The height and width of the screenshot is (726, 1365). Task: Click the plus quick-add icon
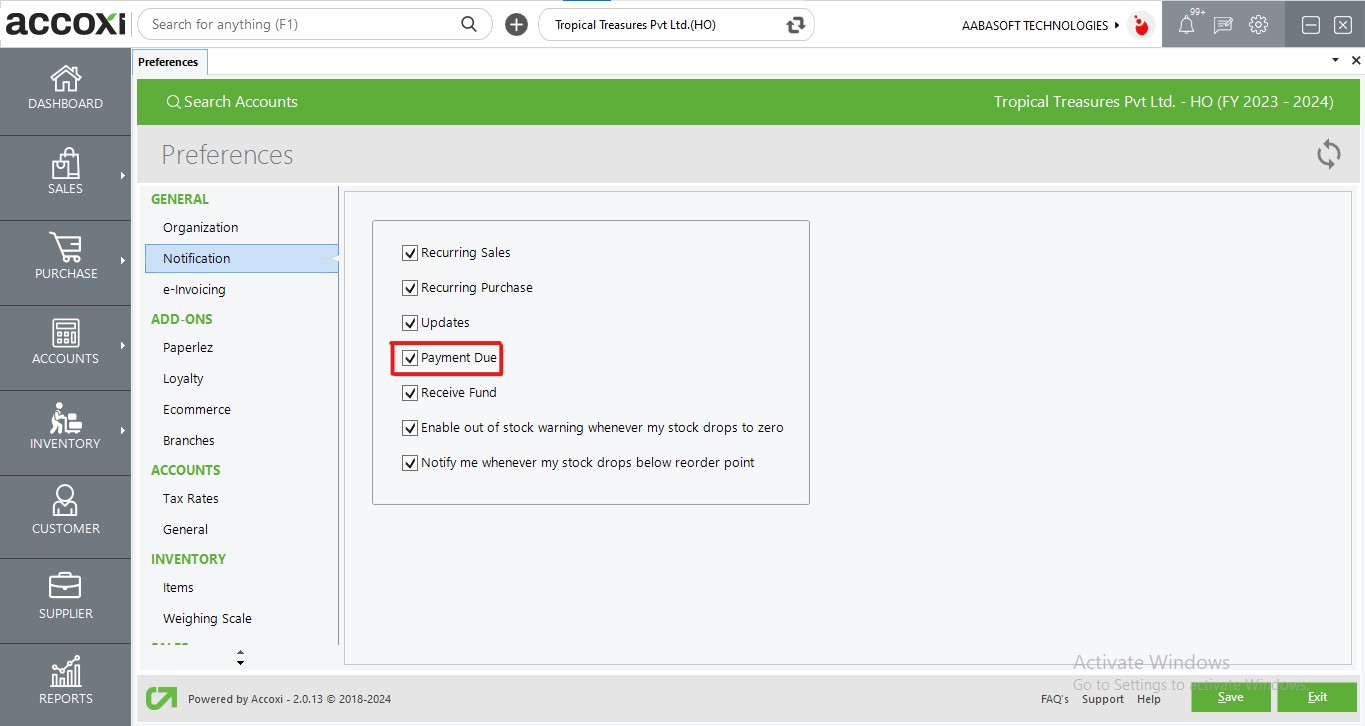(516, 25)
